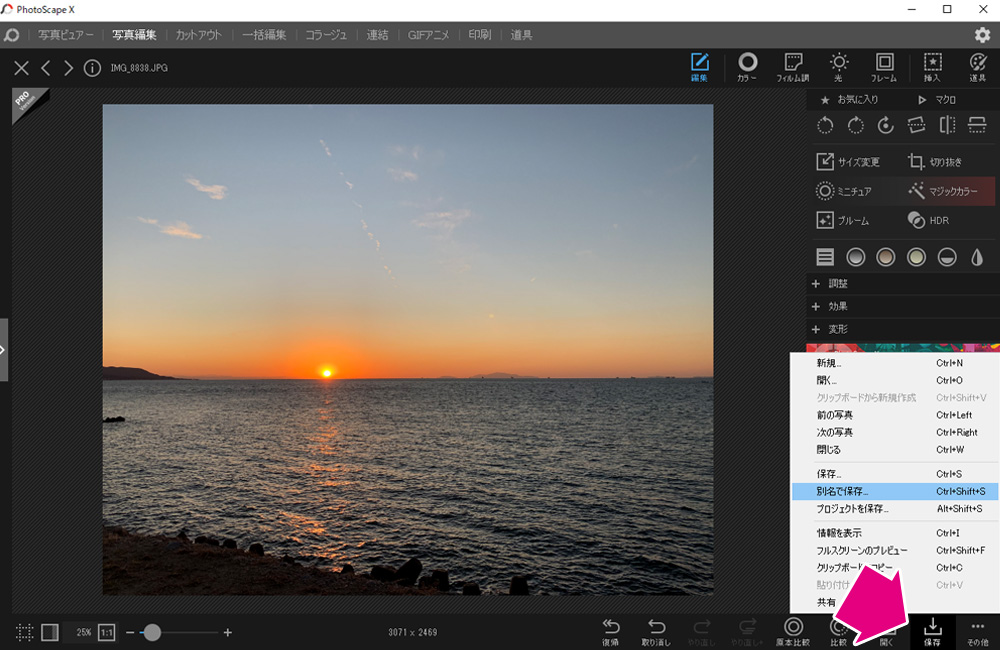1000x650 pixels.
Task: Switch to the コラージュ tab
Action: click(x=325, y=35)
